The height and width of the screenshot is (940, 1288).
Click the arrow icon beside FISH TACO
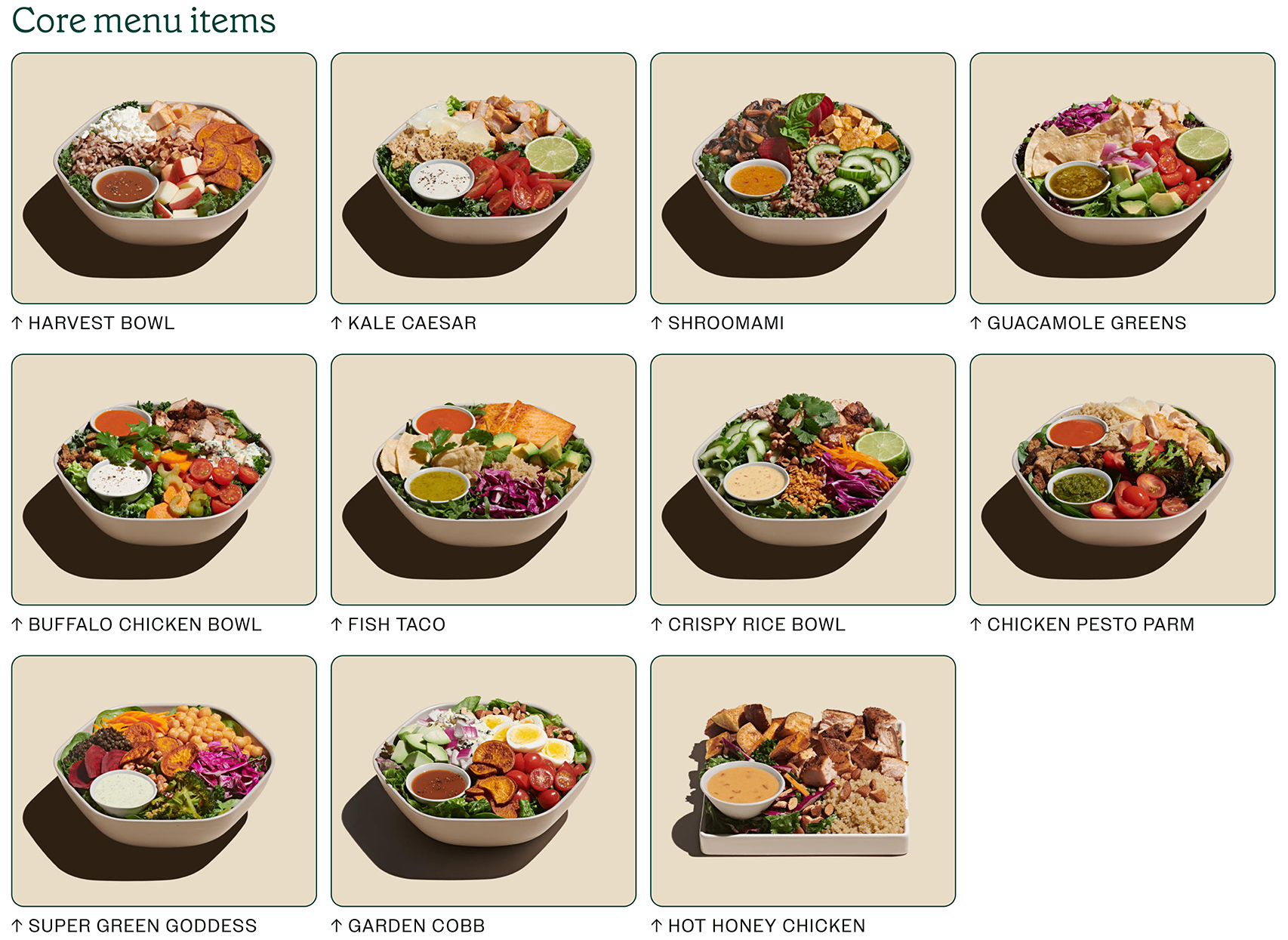tap(337, 624)
